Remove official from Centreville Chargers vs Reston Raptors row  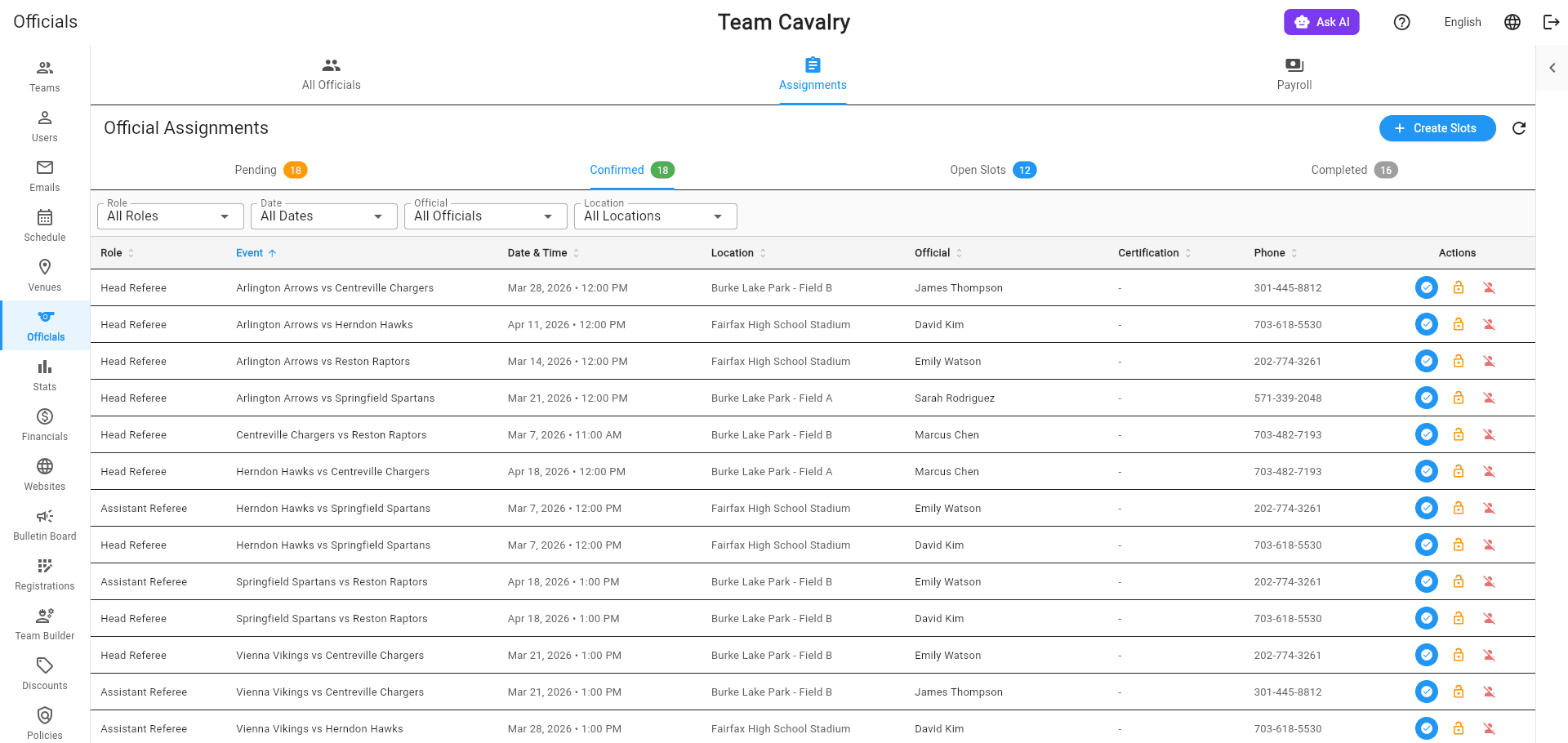pyautogui.click(x=1490, y=434)
